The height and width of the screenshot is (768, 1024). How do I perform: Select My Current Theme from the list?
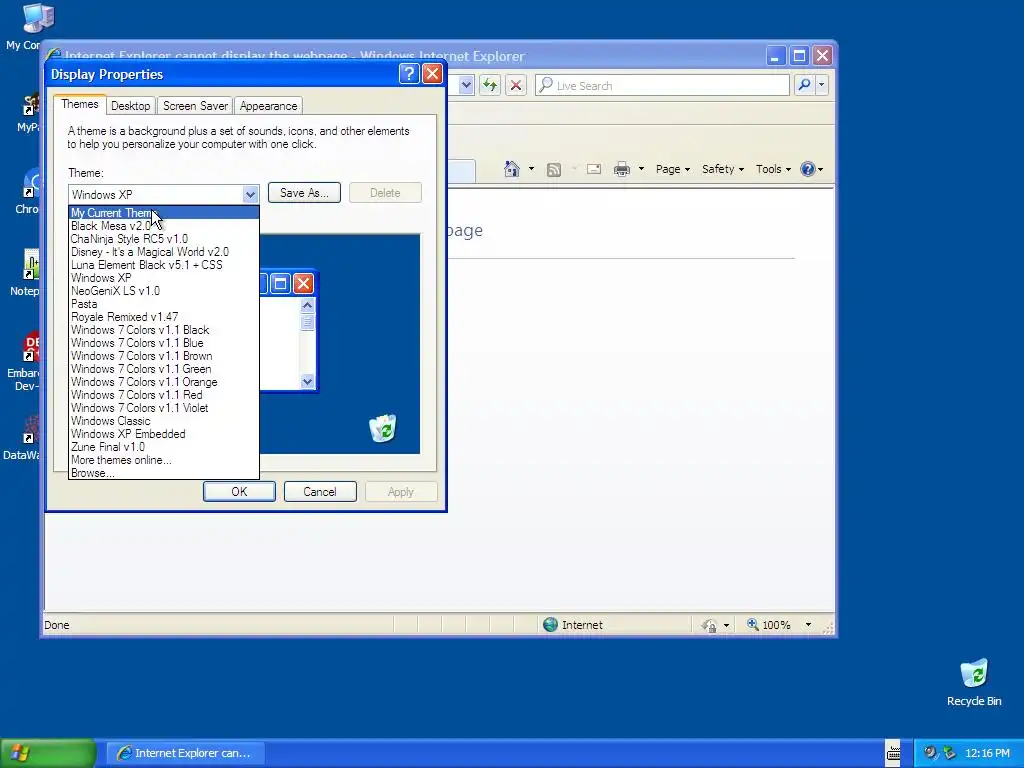163,213
